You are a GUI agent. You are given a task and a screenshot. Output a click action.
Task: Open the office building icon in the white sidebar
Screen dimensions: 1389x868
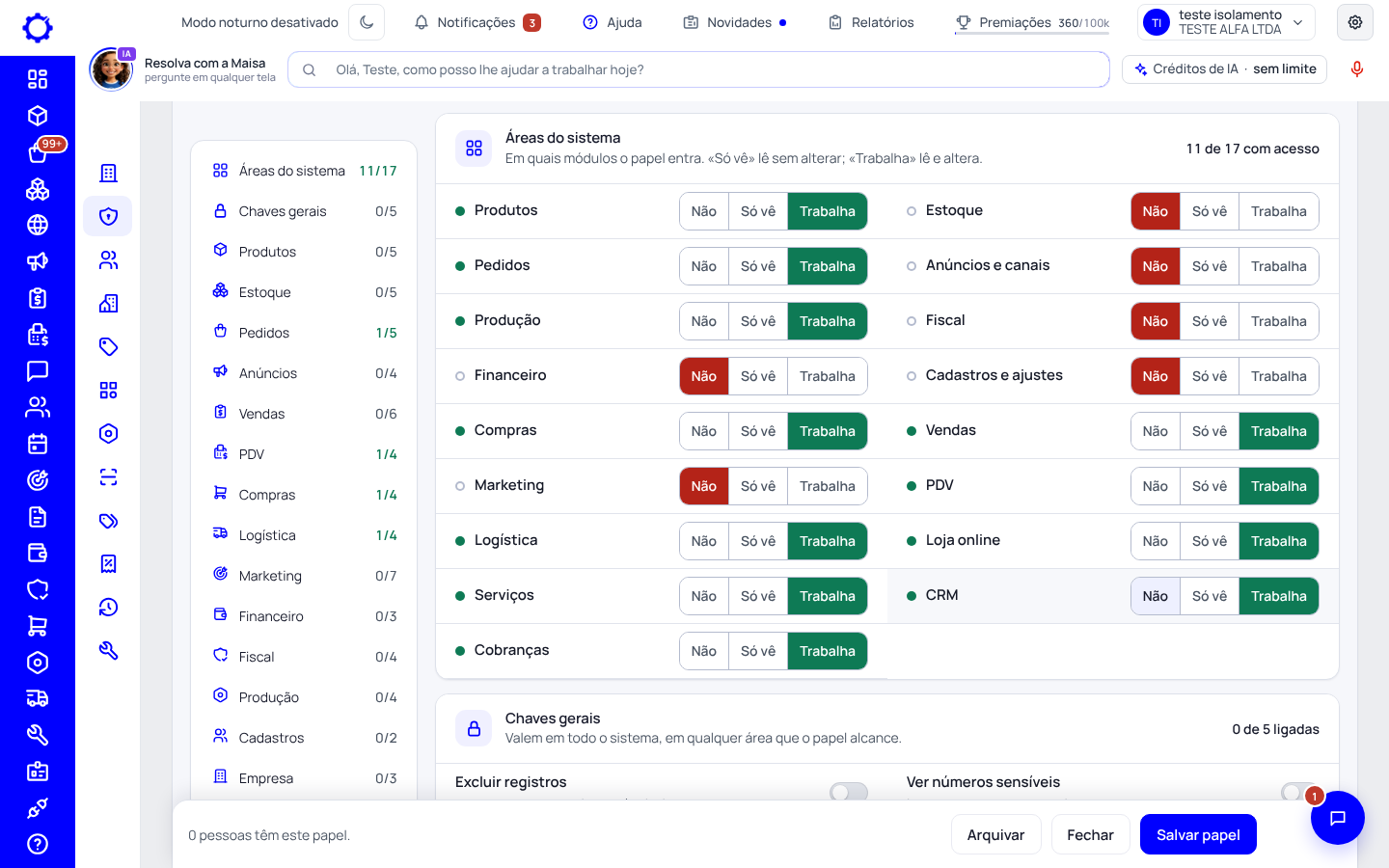point(108,173)
